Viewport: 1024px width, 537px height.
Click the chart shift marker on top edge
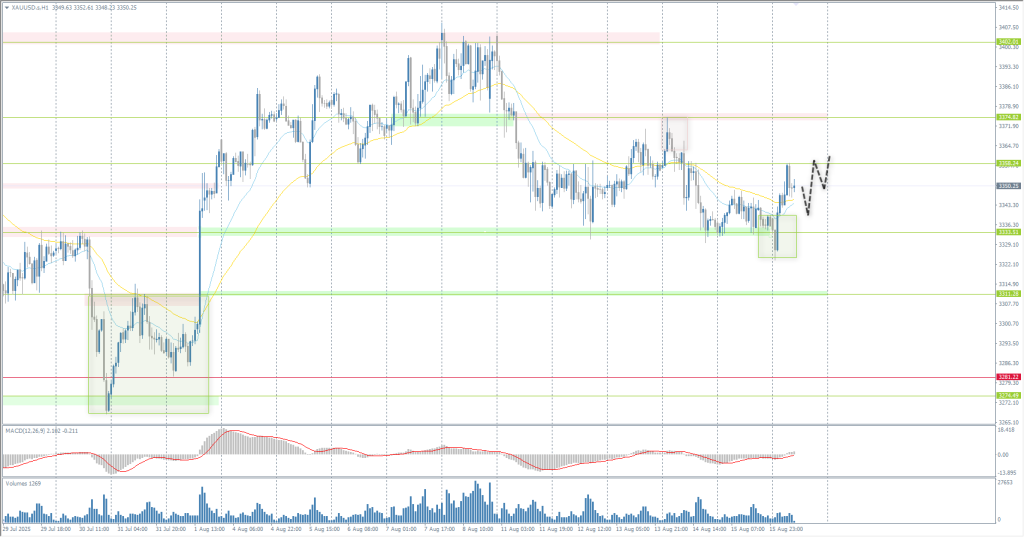(x=796, y=4)
